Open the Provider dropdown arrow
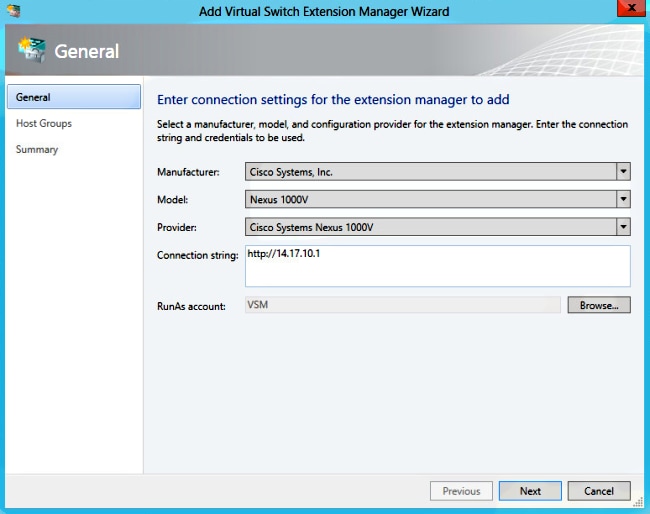650x514 pixels. pos(623,227)
